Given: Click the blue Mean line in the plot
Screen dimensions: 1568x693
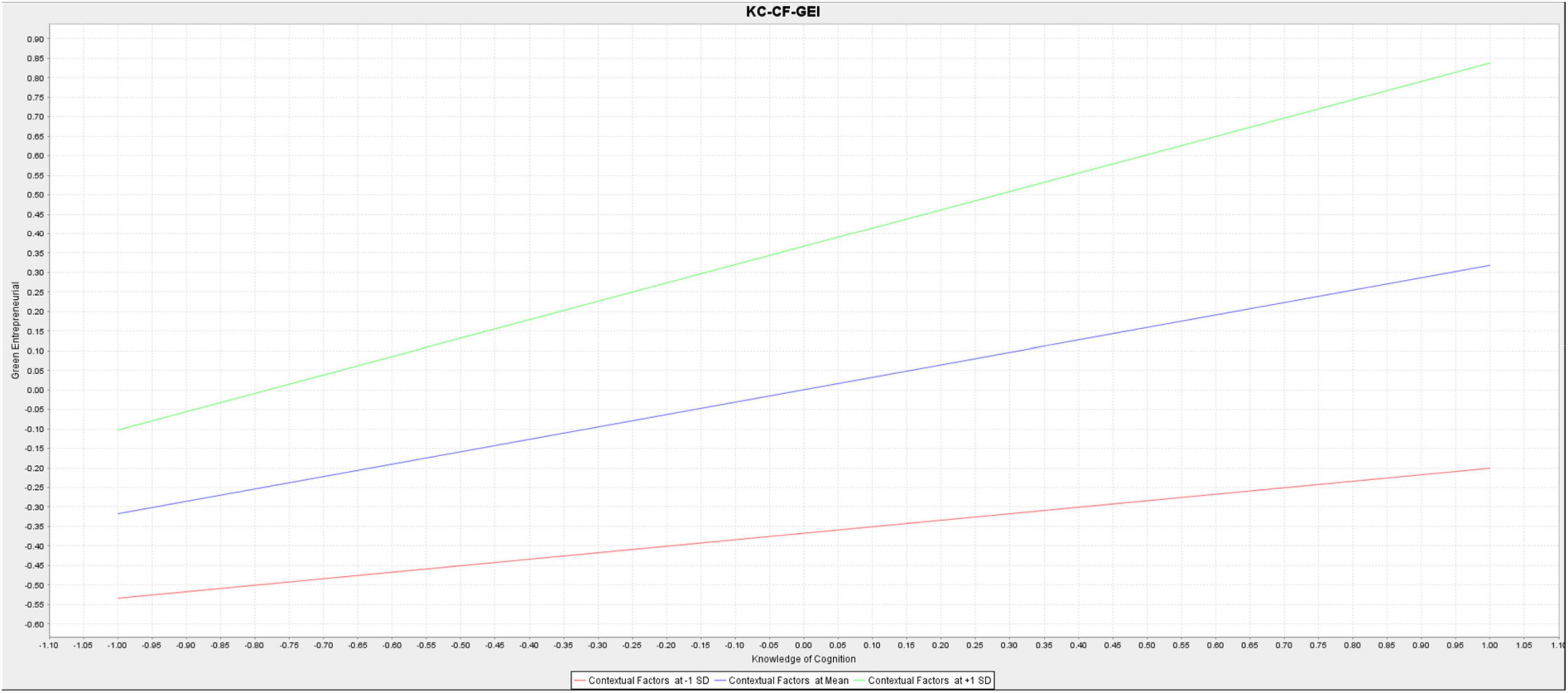Looking at the screenshot, I should pos(803,390).
